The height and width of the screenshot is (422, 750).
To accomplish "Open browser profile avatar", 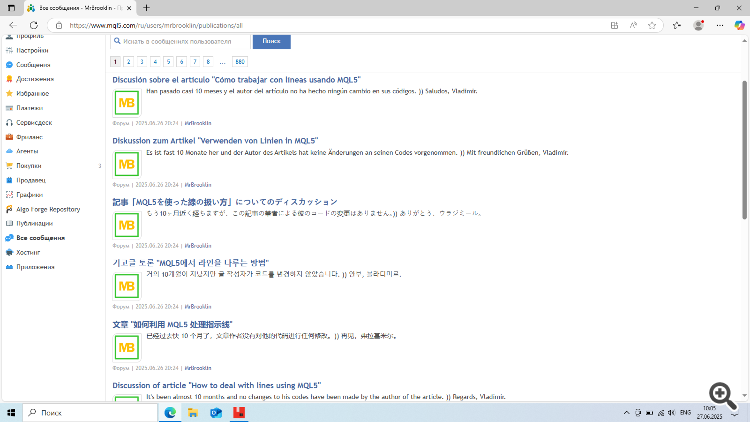I will click(698, 25).
